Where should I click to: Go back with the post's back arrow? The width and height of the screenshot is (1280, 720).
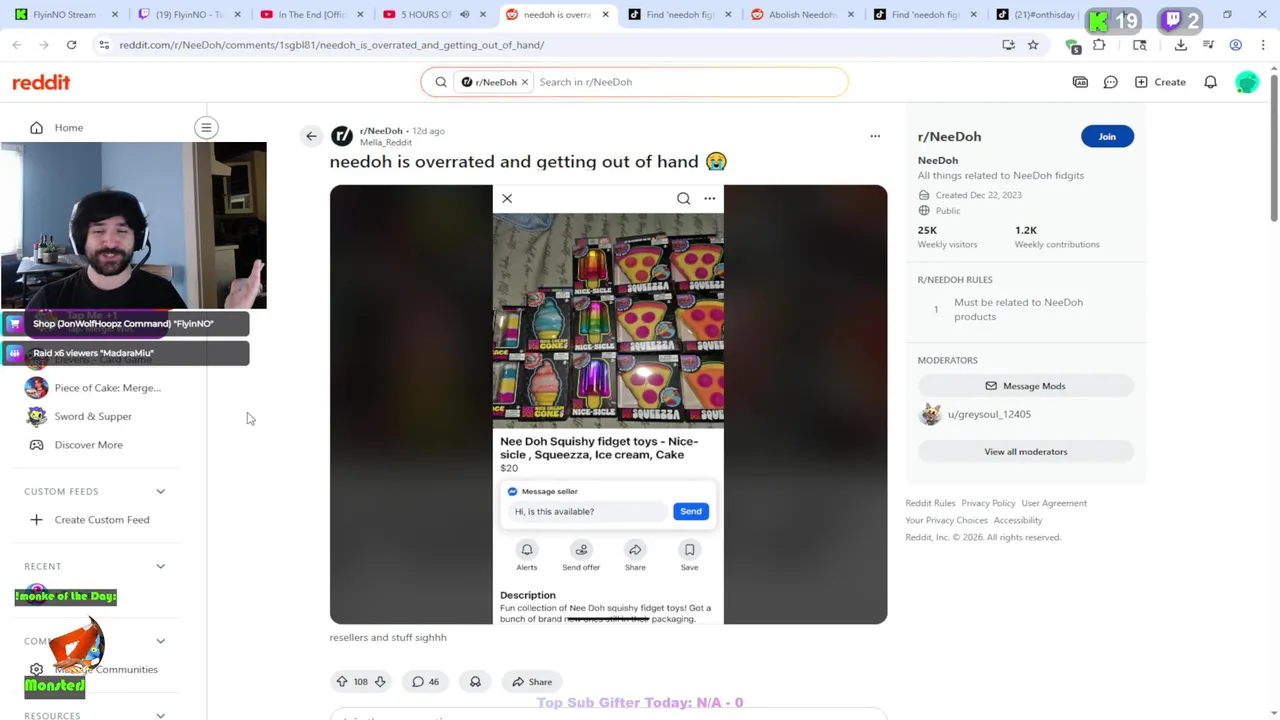coord(311,136)
